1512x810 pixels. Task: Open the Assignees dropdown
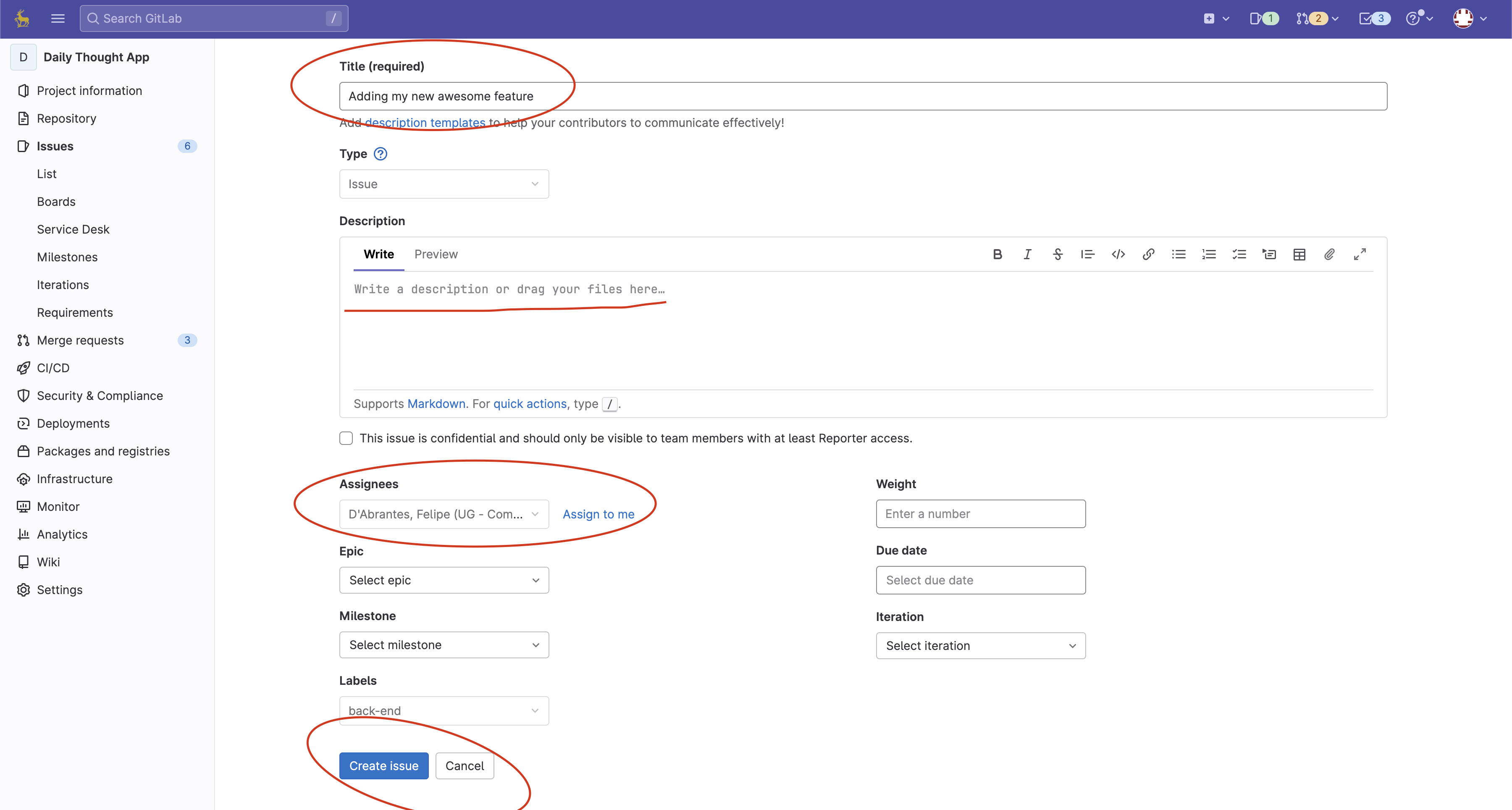click(x=444, y=514)
